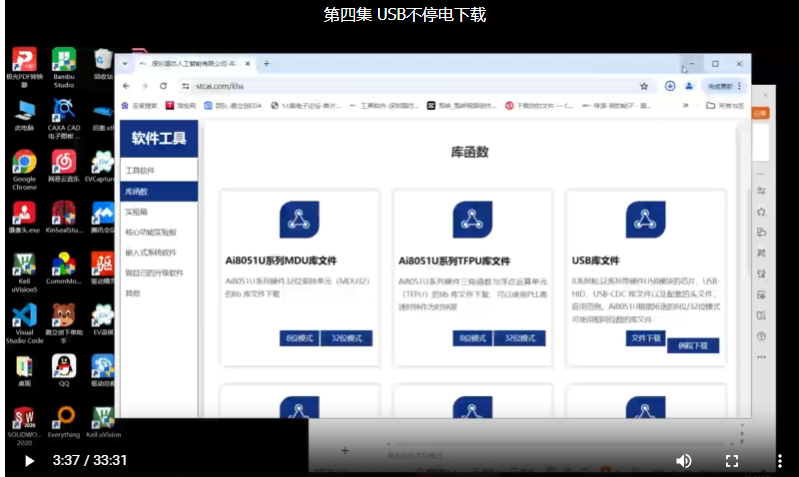Select 实验箱 in the sidebar menu
The image size is (799, 477).
click(x=159, y=211)
